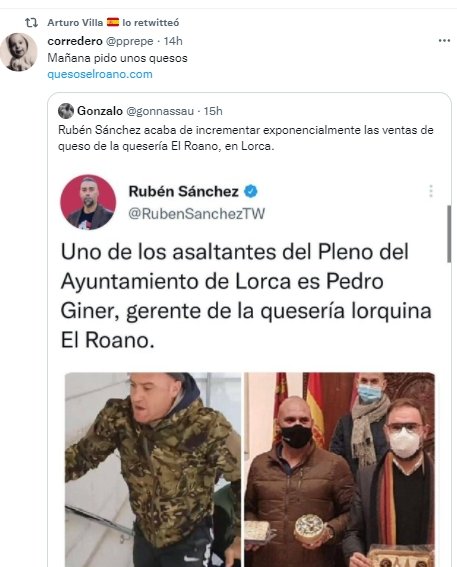Screen dimensions: 457x567
Task: Click the 14h timestamp on corredero's tweet
Action: 173,41
